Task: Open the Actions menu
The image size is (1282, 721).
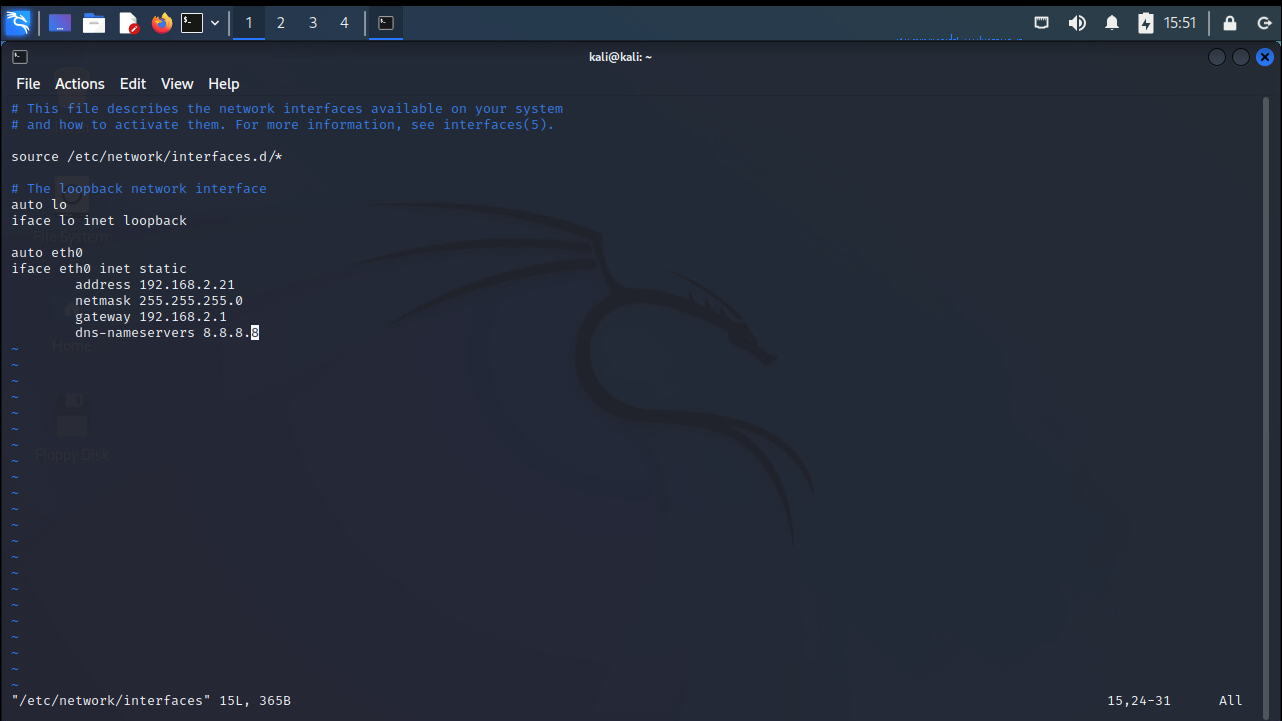Action: 80,84
